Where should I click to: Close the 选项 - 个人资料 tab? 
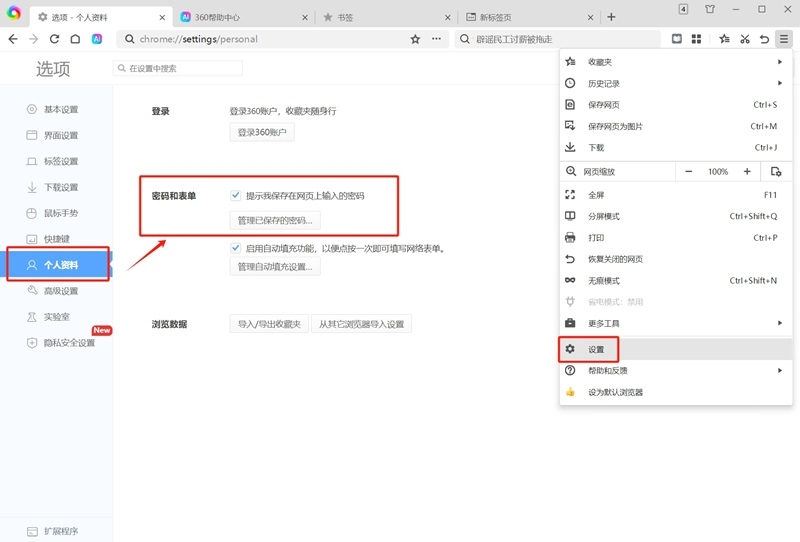[162, 17]
